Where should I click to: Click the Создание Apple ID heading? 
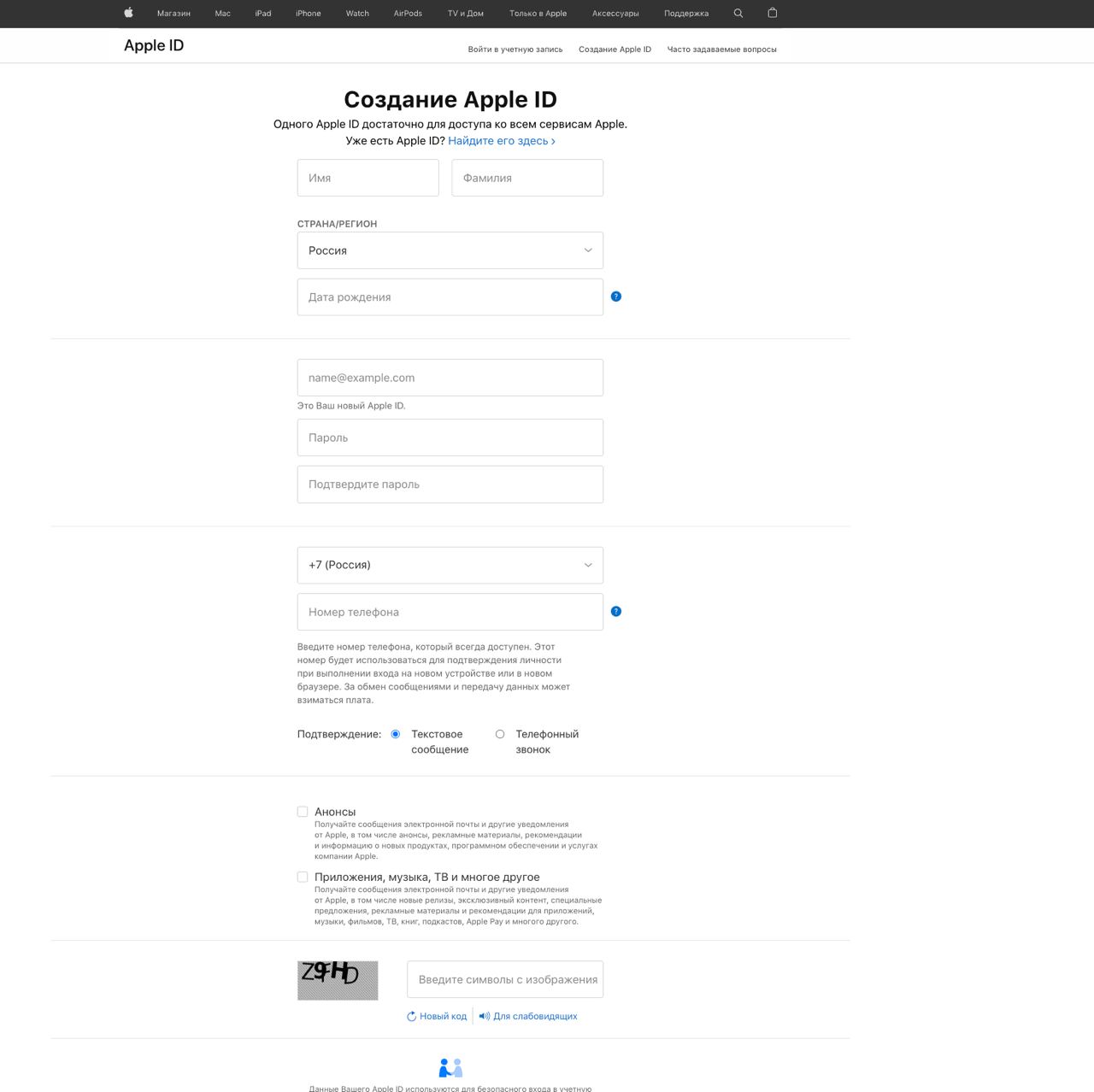[450, 99]
